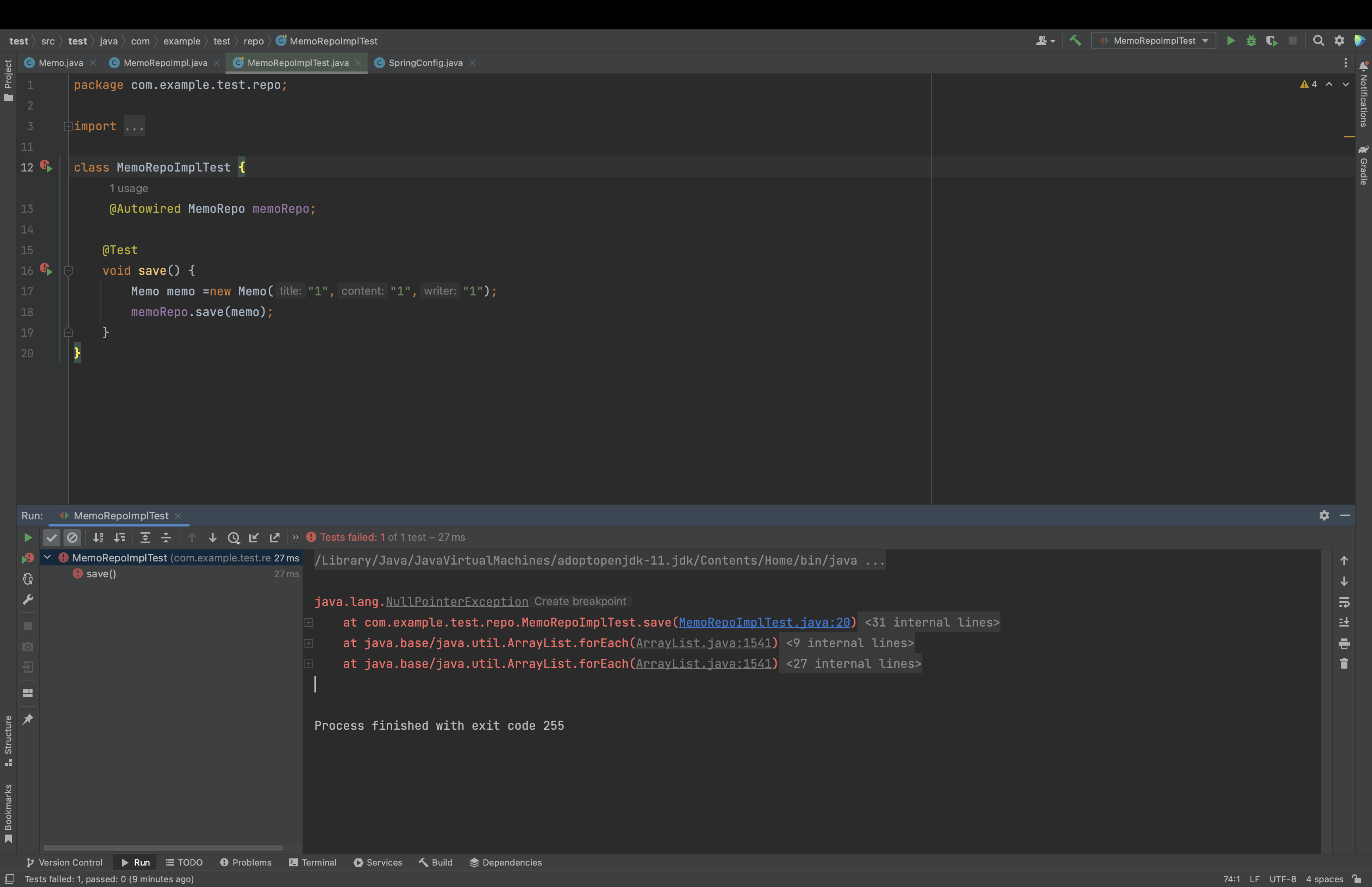Image resolution: width=1372 pixels, height=887 pixels.
Task: Open Run panel settings gear
Action: [1324, 515]
